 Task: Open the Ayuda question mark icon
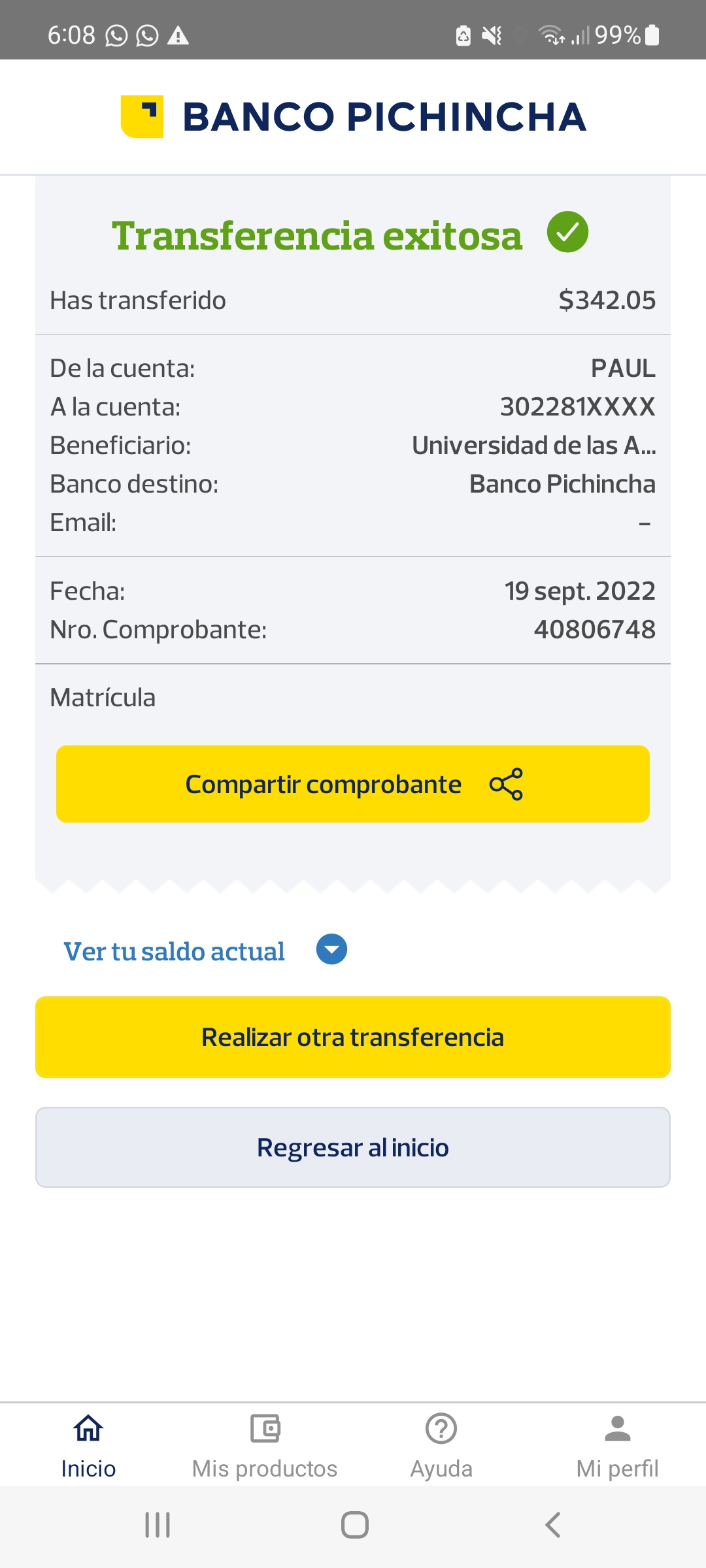pyautogui.click(x=441, y=1428)
